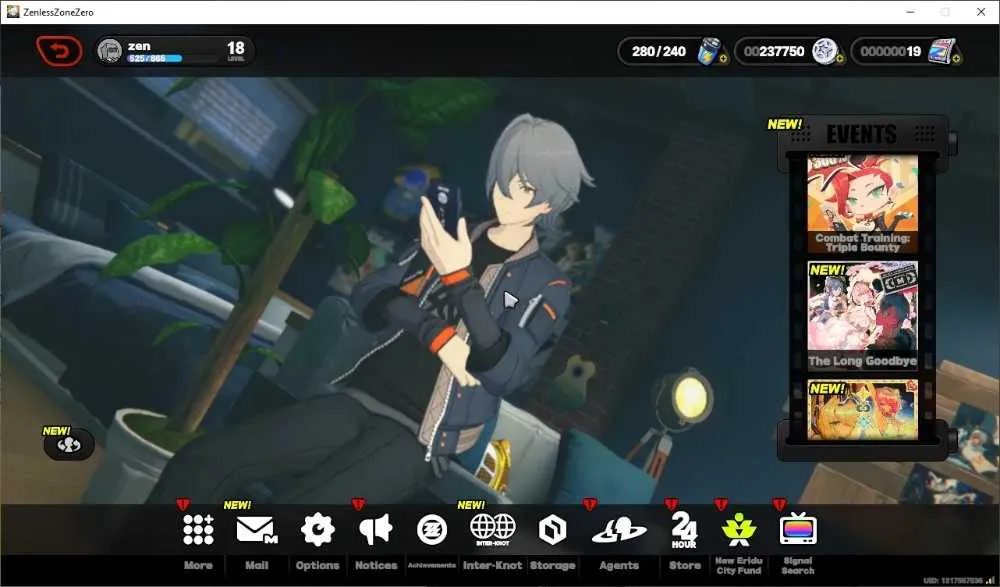
Task: Open the 24 Hour Store icon
Action: 684,530
